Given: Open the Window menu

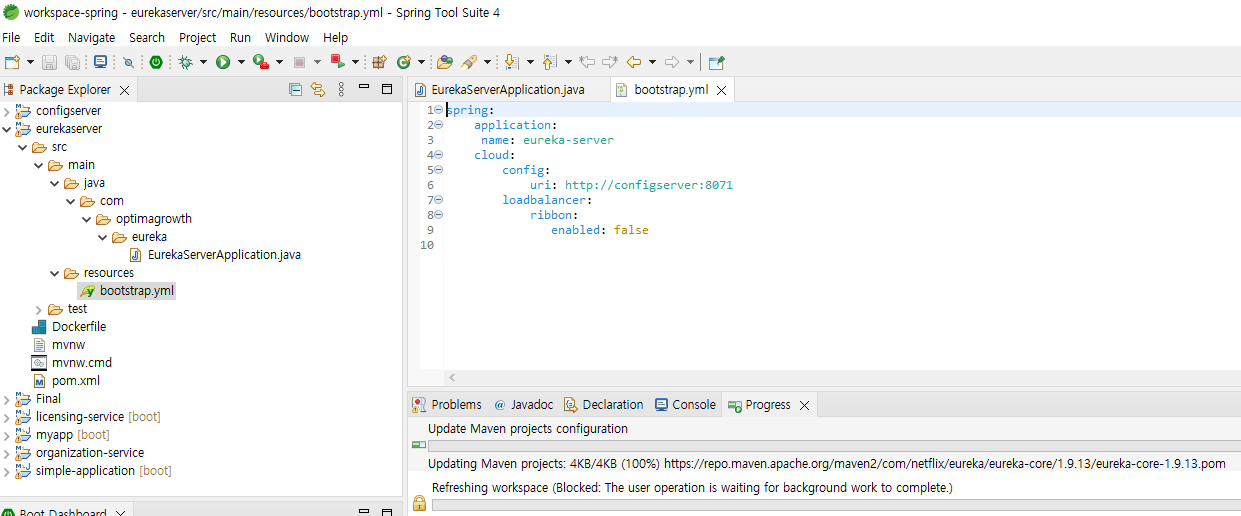Looking at the screenshot, I should (x=287, y=37).
